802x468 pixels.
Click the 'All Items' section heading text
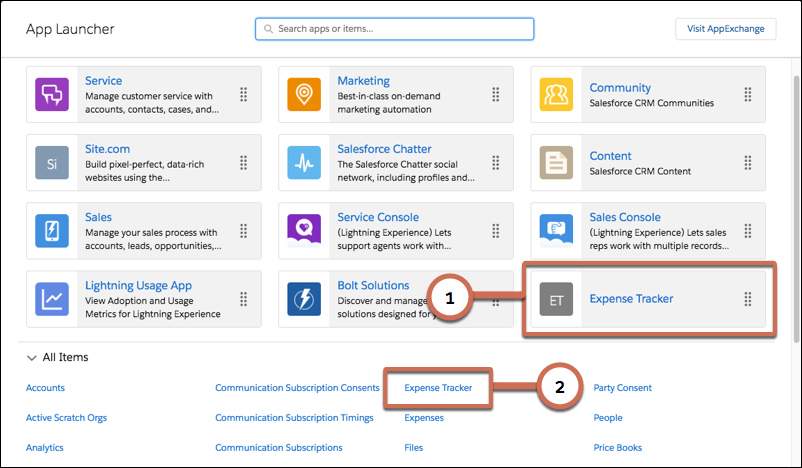point(65,357)
